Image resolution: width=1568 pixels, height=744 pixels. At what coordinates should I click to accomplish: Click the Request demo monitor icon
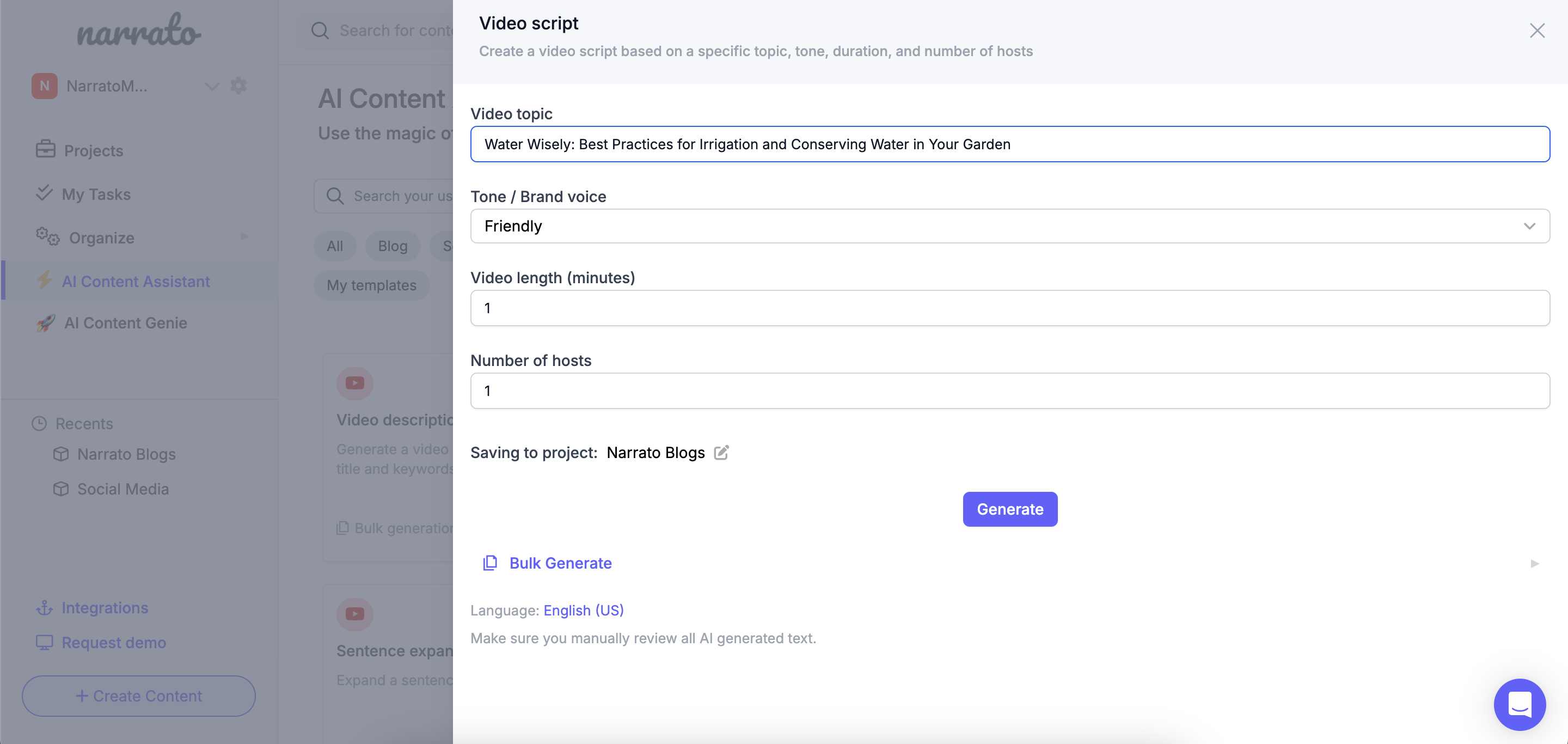45,642
